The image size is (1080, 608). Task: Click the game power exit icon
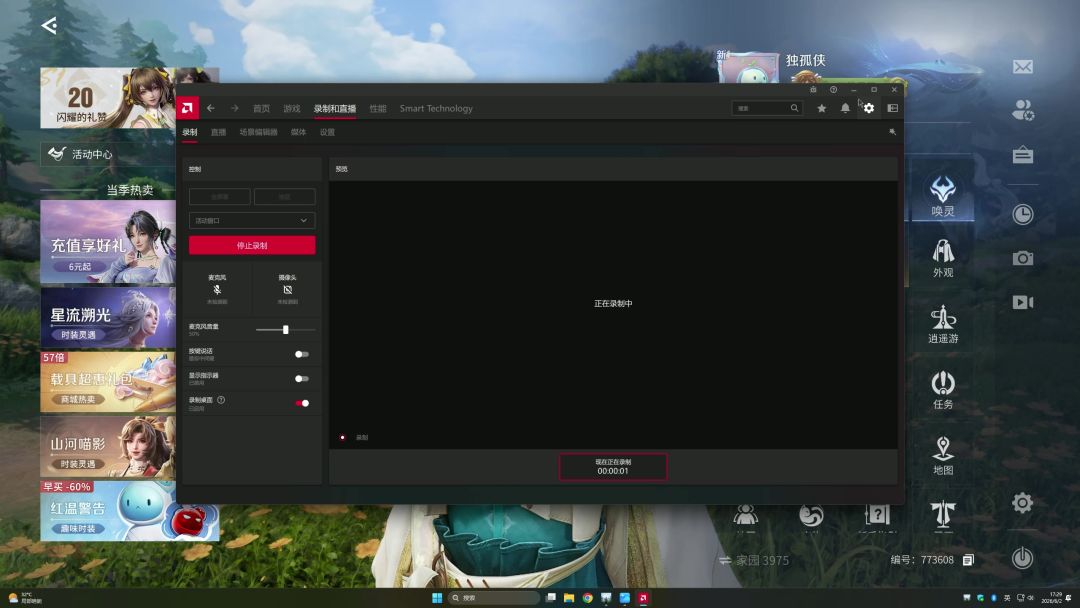(1022, 557)
